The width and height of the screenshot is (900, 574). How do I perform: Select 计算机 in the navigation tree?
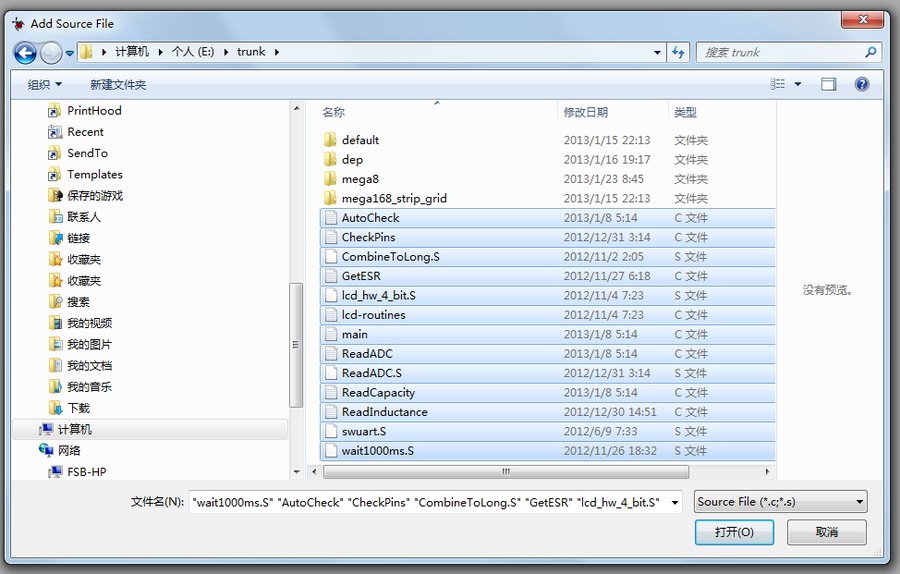74,429
